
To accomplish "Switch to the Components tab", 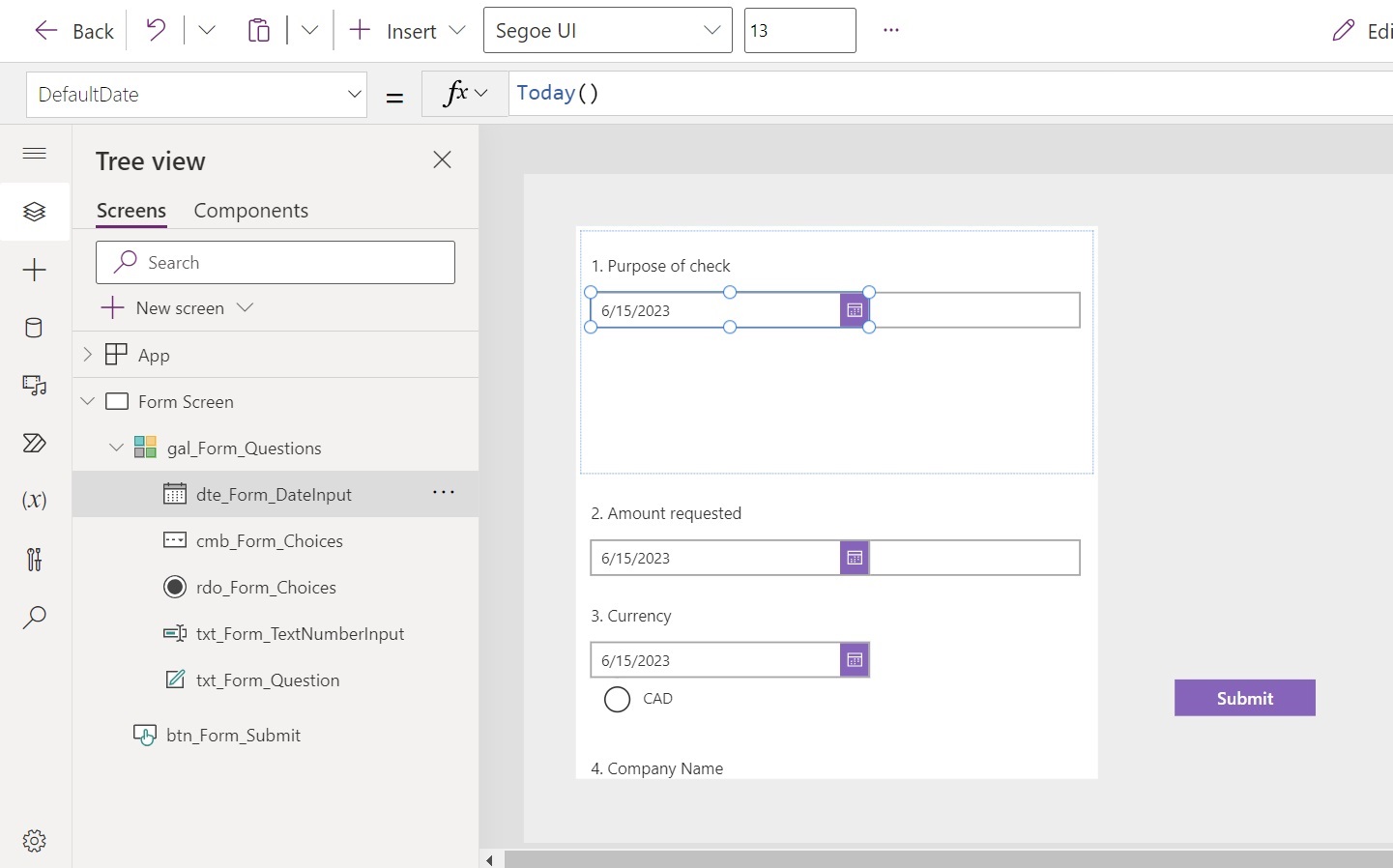I will click(250, 211).
